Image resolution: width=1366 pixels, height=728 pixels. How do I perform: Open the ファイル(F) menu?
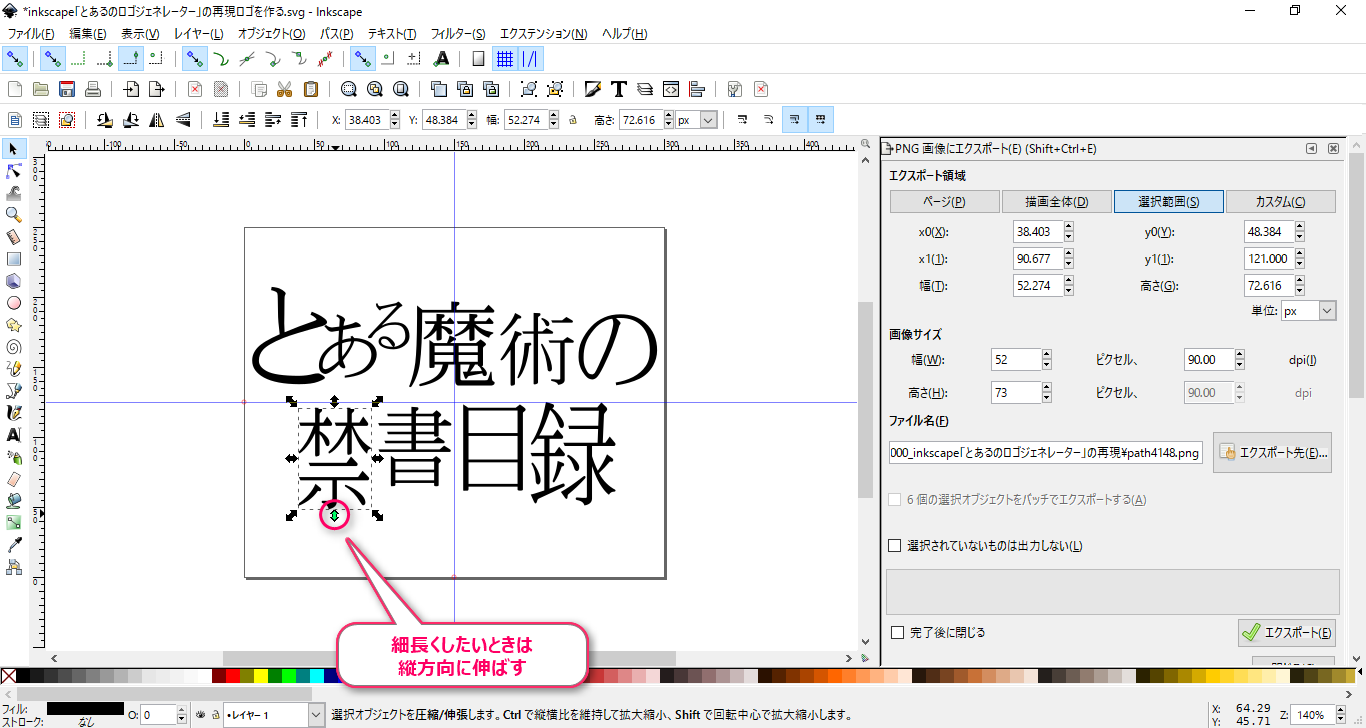(x=31, y=34)
